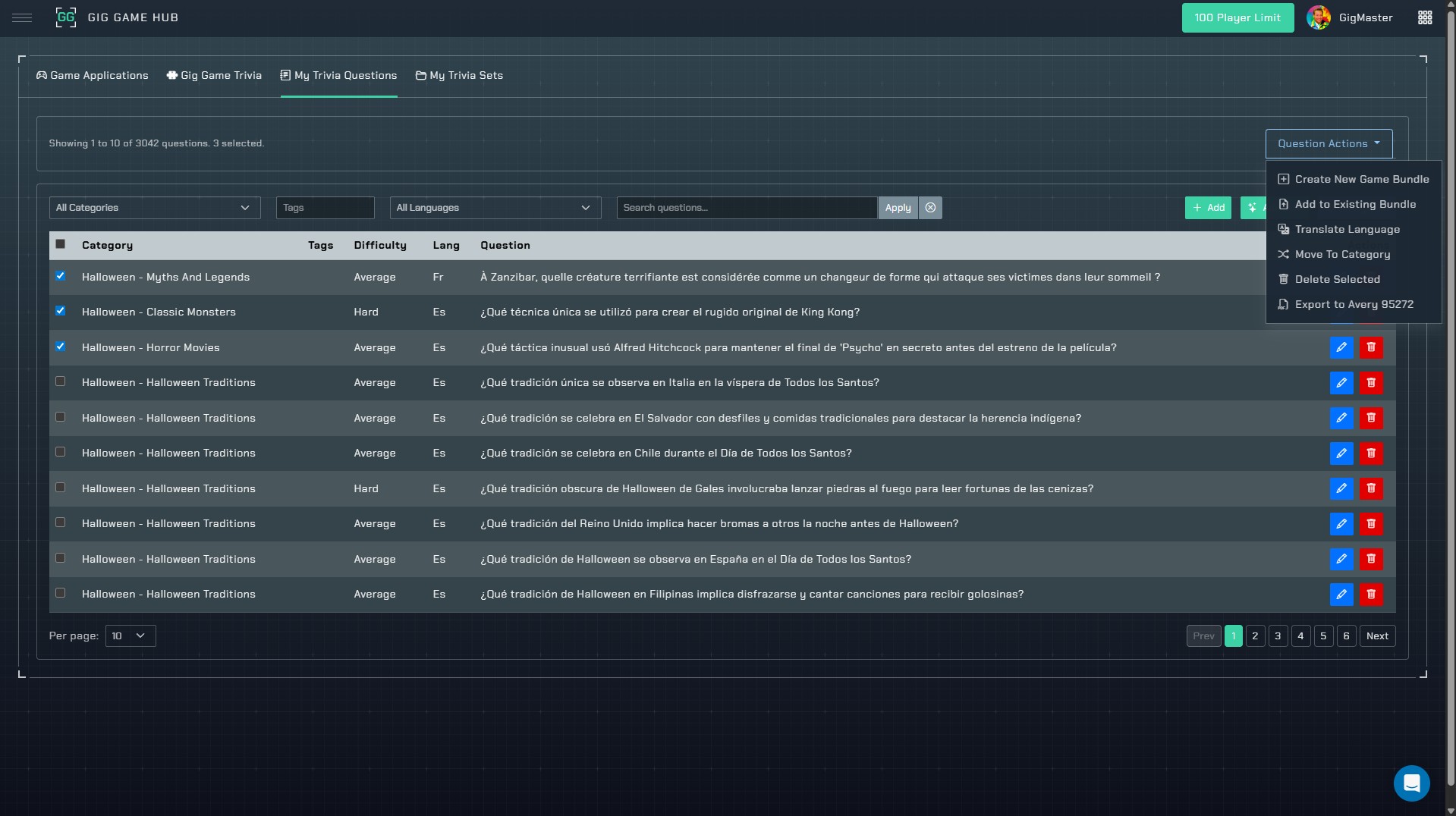
Task: Click pencil icon for the Filipinas question row
Action: tap(1341, 595)
